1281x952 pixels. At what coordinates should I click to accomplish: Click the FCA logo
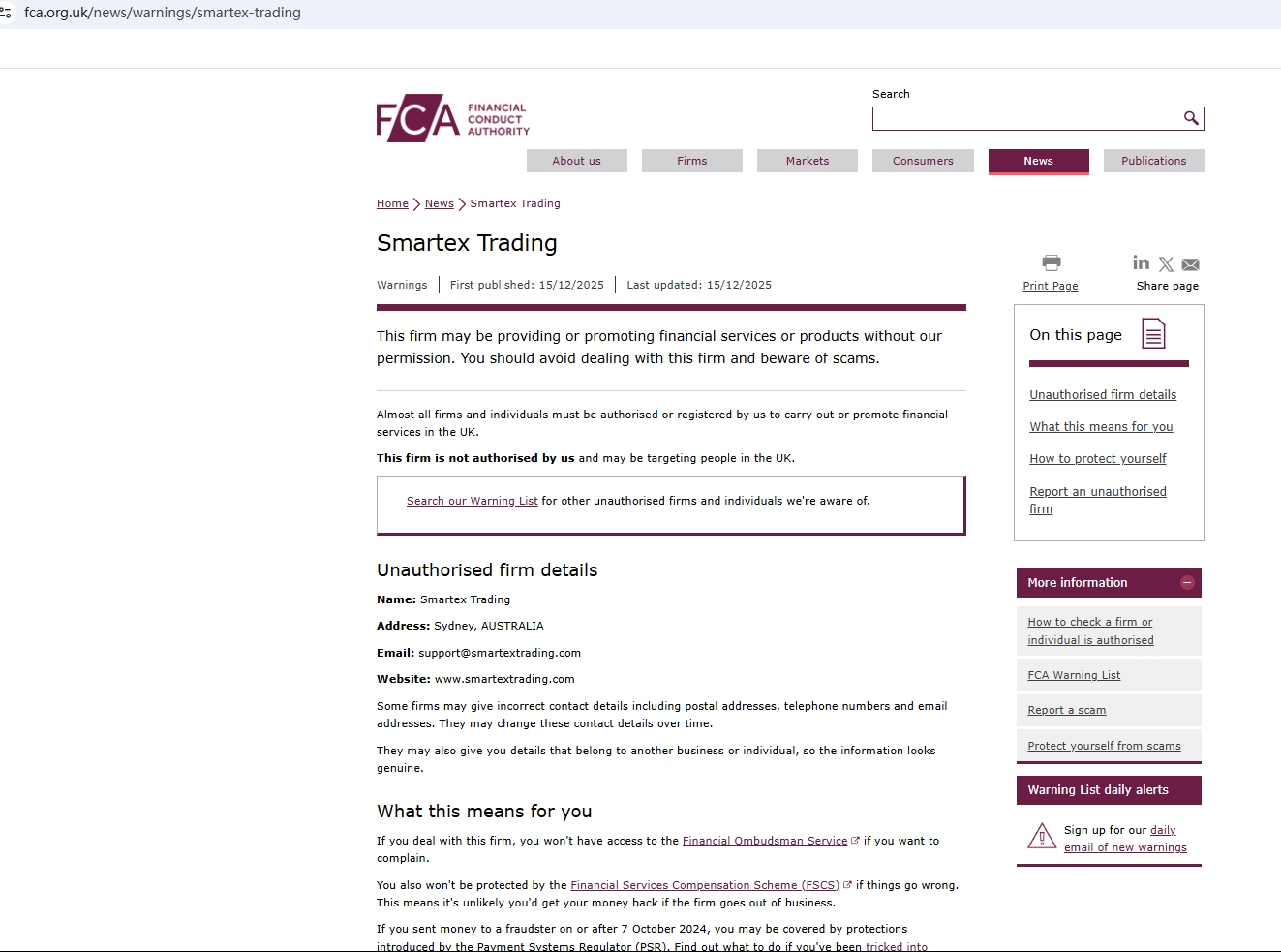point(453,118)
